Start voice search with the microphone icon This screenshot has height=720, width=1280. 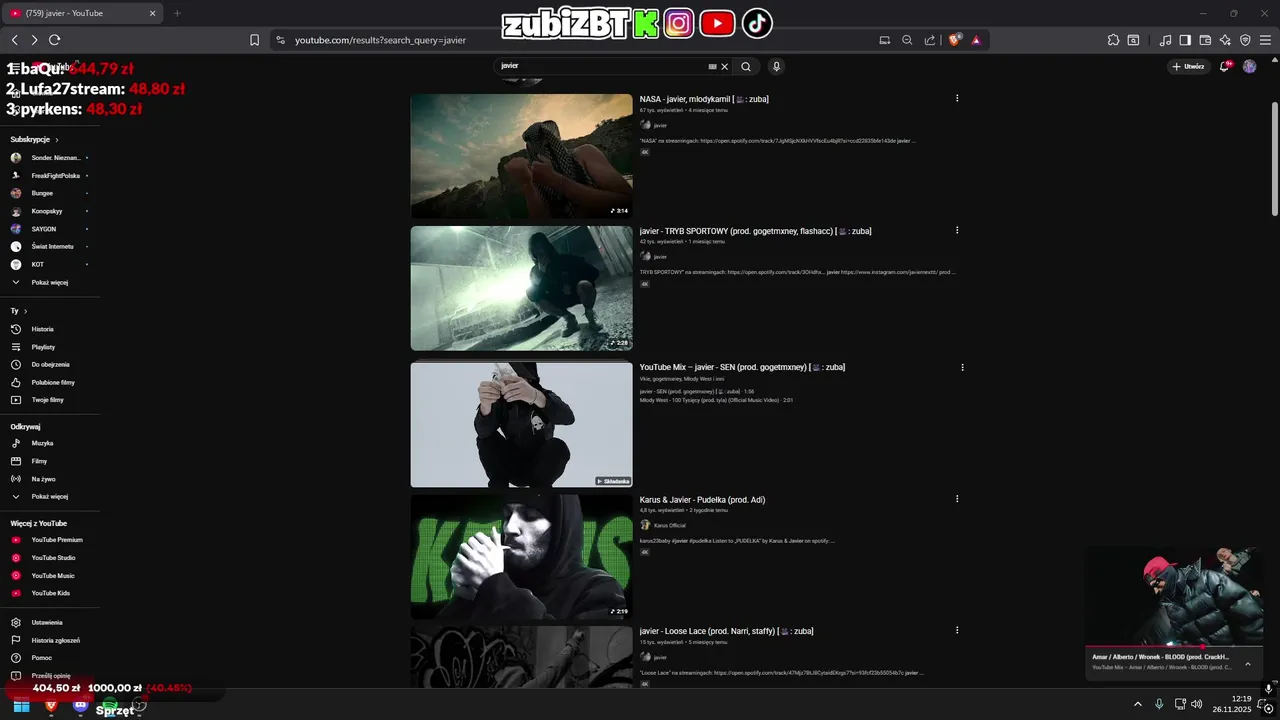(x=776, y=66)
